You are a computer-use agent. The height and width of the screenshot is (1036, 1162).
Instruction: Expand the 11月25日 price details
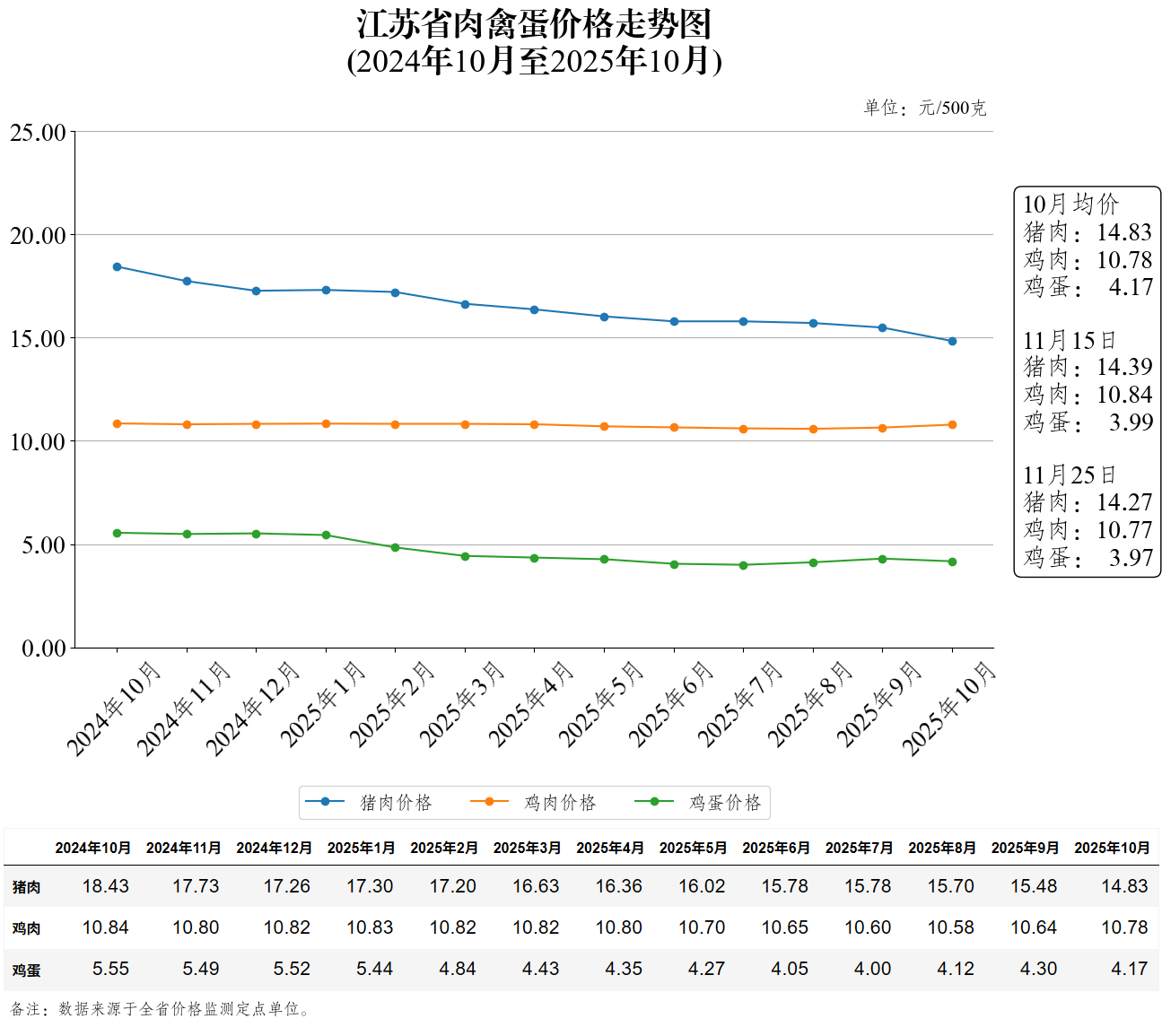coord(1068,475)
